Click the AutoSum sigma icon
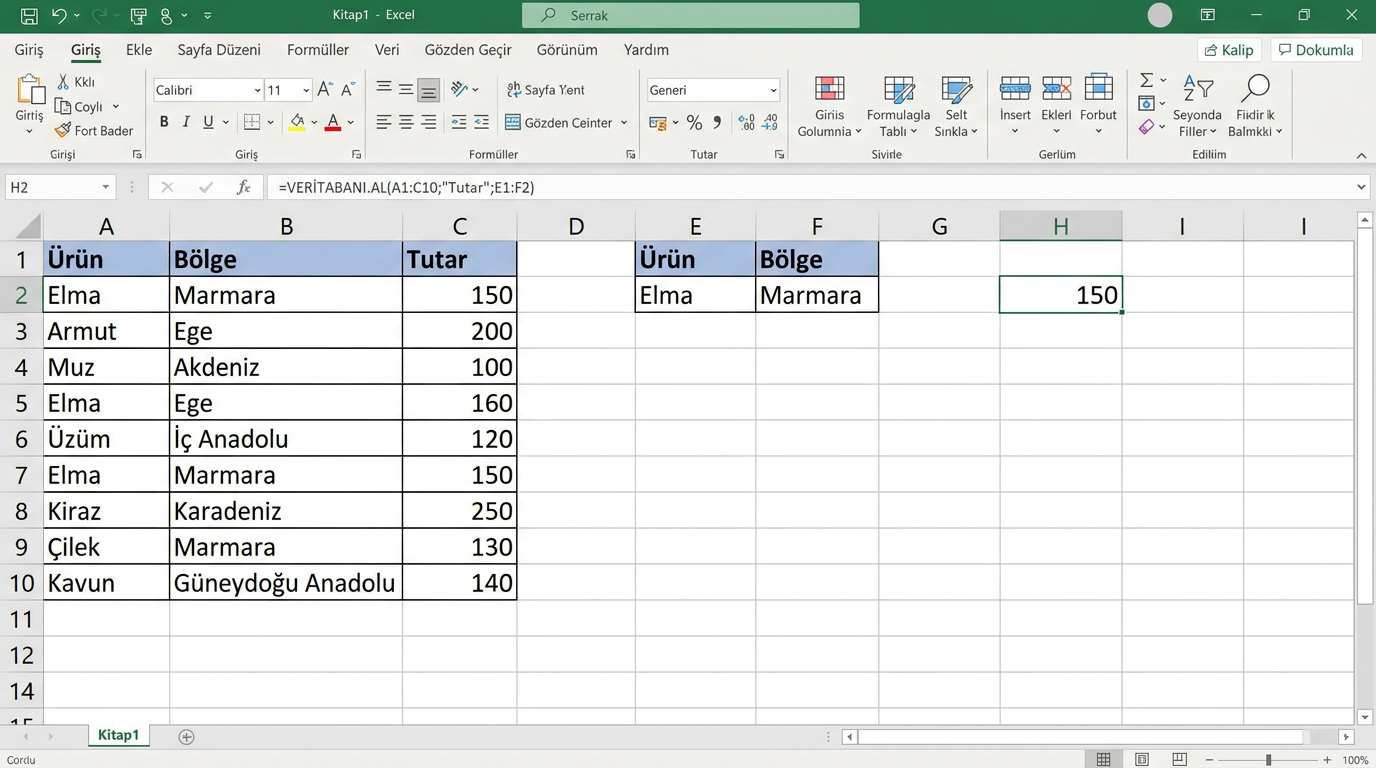 click(x=1147, y=80)
